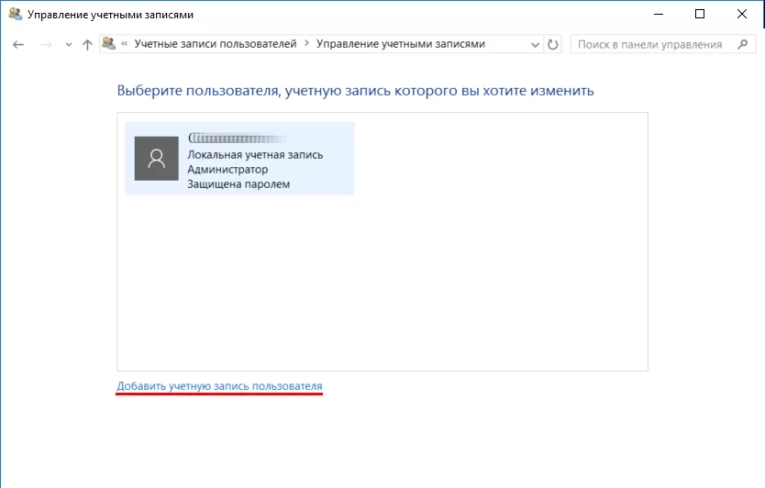Click the magnifier search icon

742,45
